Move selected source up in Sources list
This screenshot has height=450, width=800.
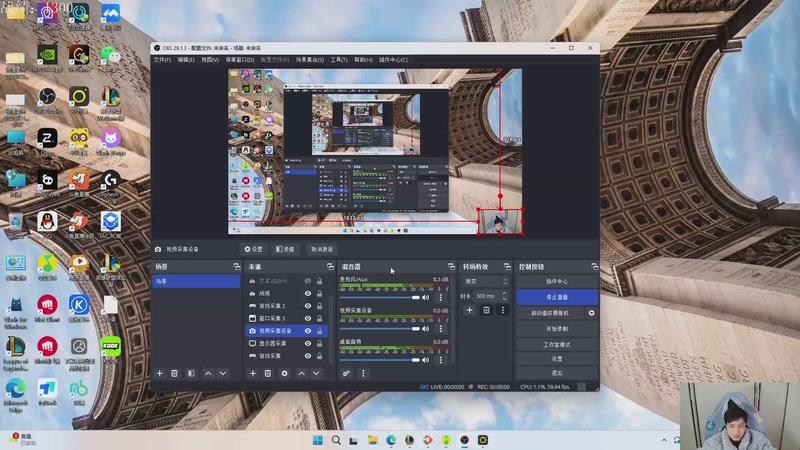pyautogui.click(x=302, y=373)
